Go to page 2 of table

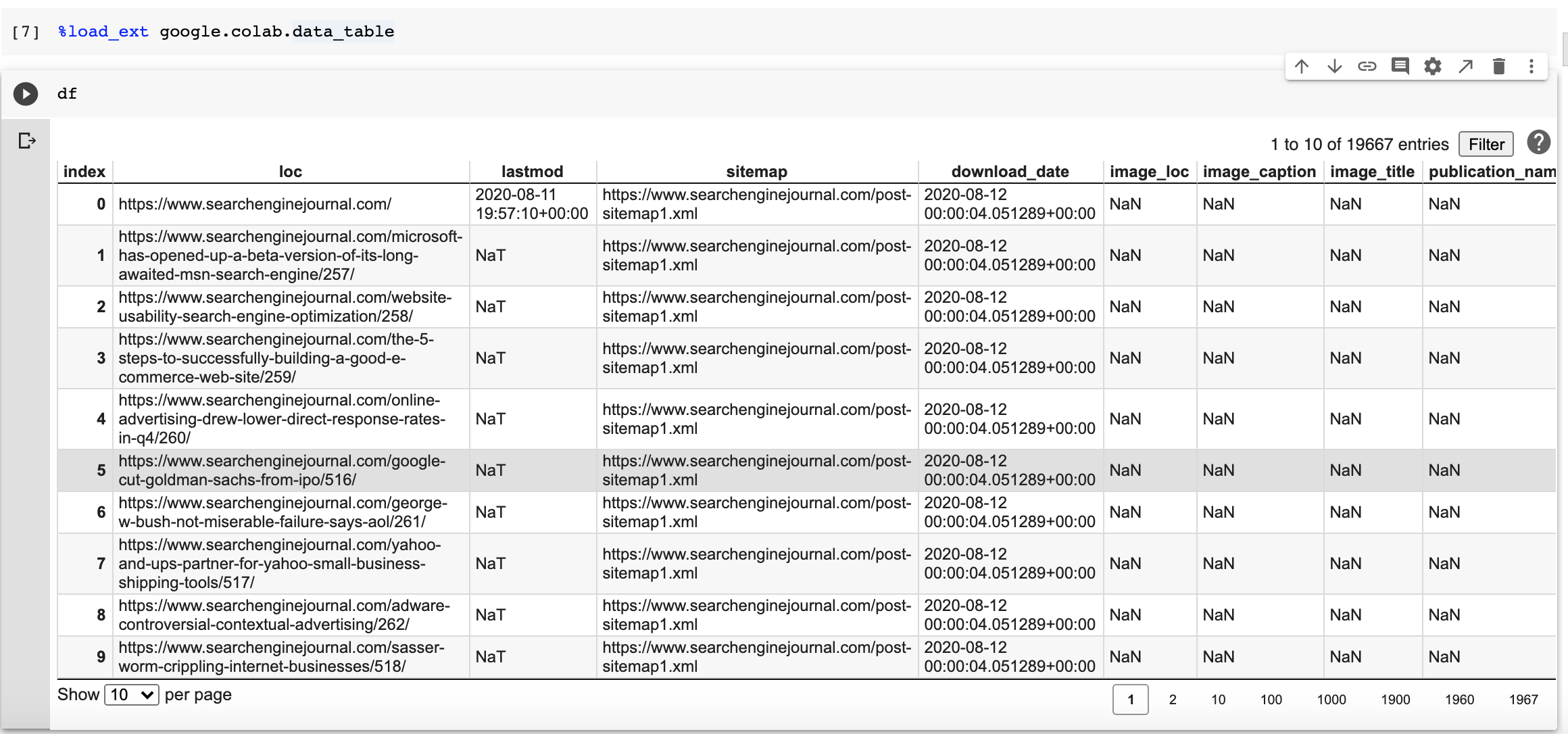click(x=1173, y=700)
